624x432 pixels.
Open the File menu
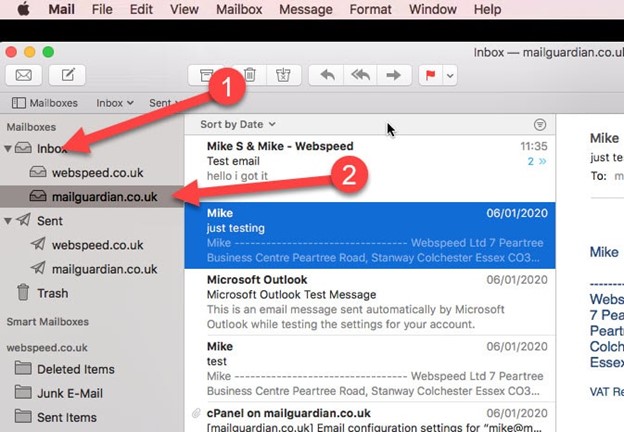[102, 9]
